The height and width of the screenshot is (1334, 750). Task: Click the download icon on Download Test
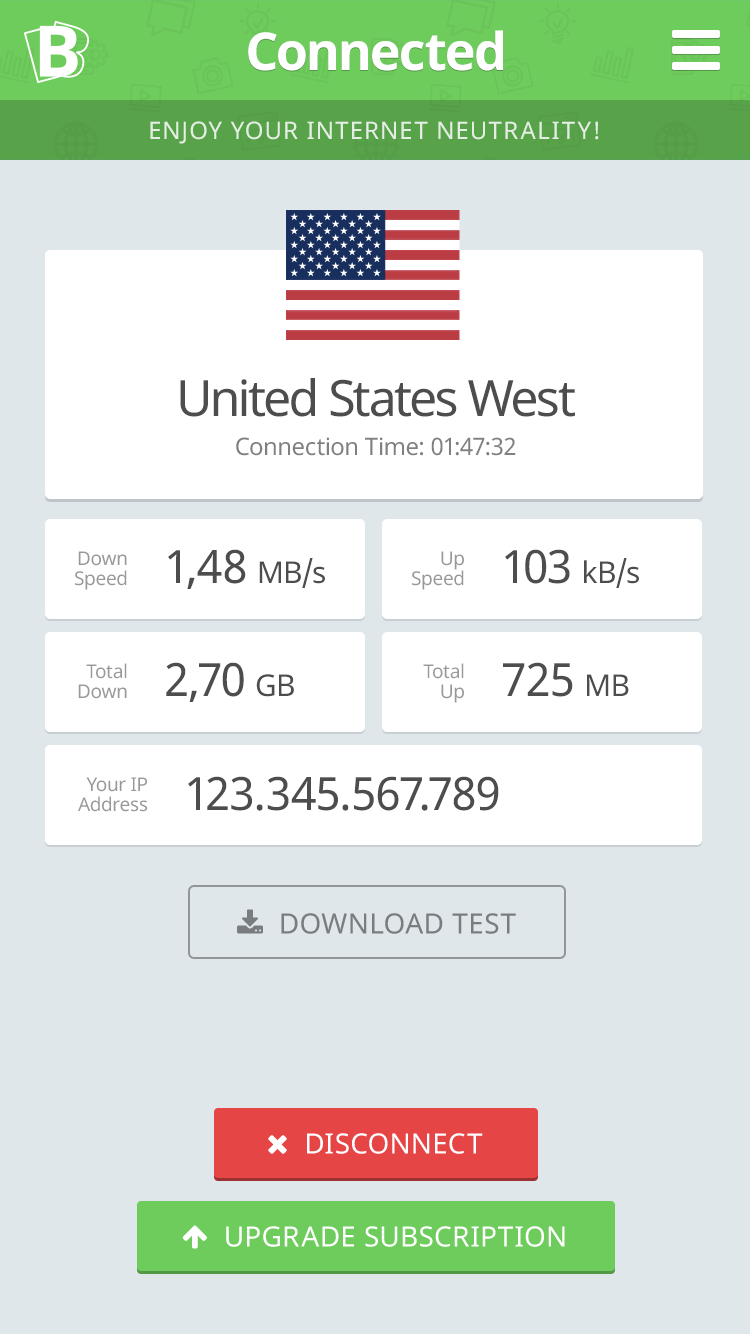coord(250,923)
